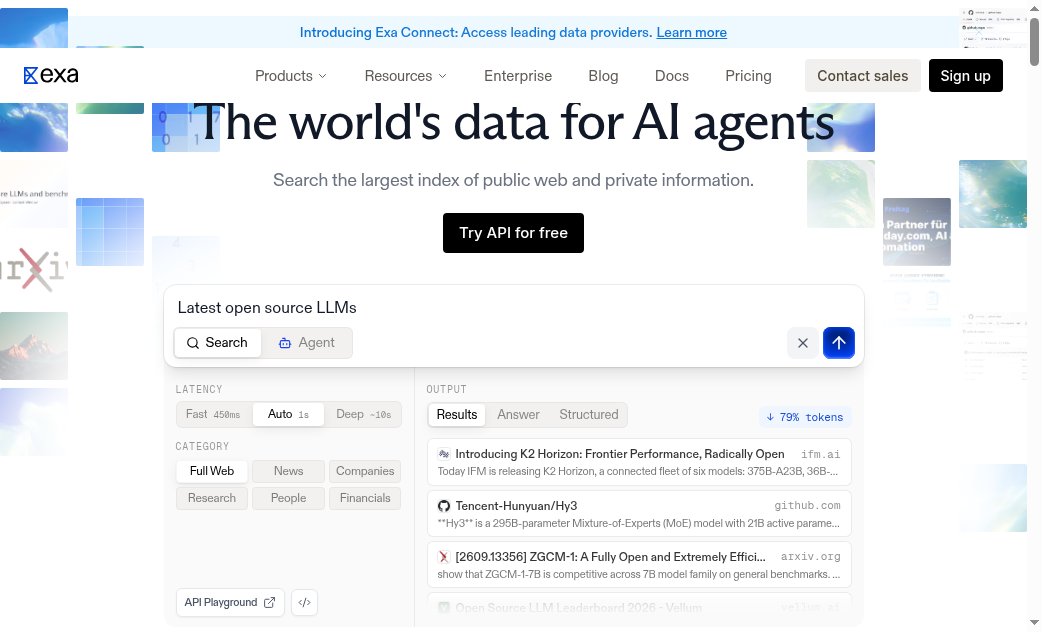The width and height of the screenshot is (1042, 632).
Task: Choose the Full Web category
Action: tap(212, 471)
